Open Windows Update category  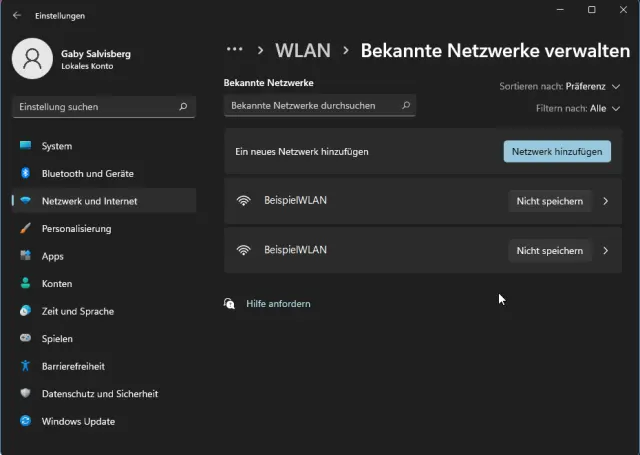point(104,421)
